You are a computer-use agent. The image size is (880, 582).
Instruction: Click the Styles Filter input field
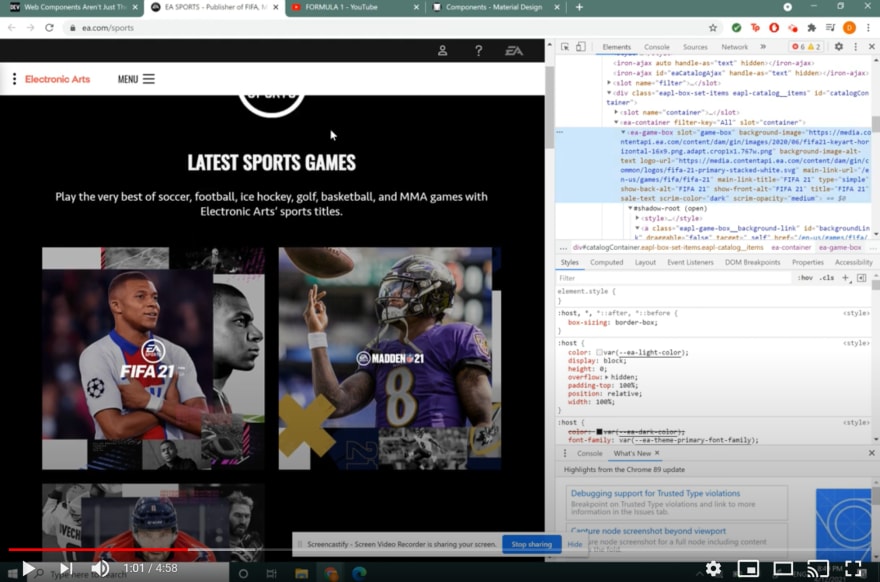coord(673,278)
